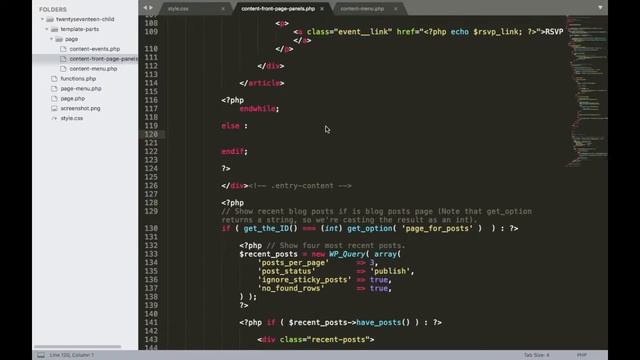Click the 'no_found_rows' array key
Image resolution: width=640 pixels, height=360 pixels.
click(291, 289)
